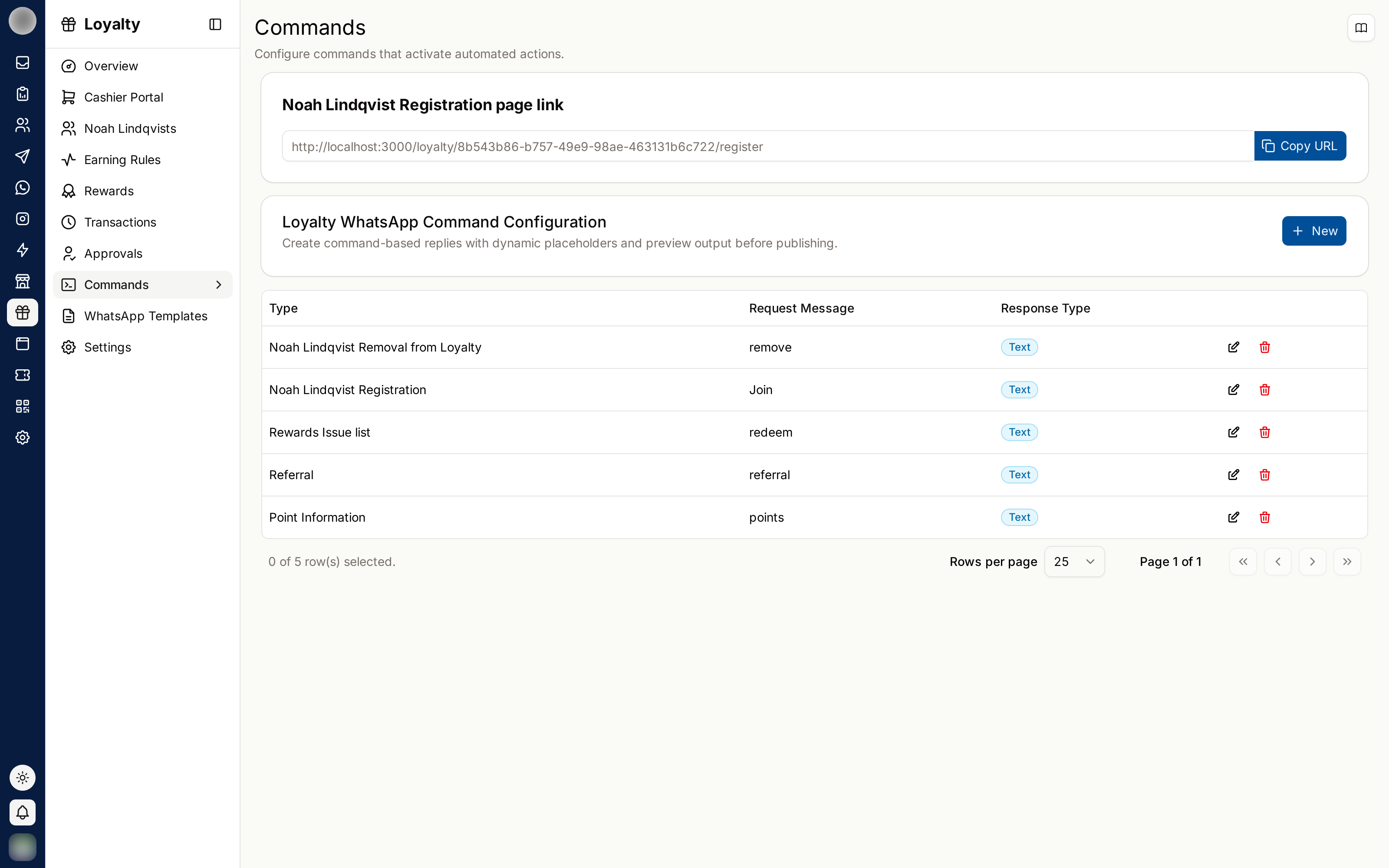The width and height of the screenshot is (1389, 868).
Task: Open the lightning bolt automation icon
Action: (23, 250)
